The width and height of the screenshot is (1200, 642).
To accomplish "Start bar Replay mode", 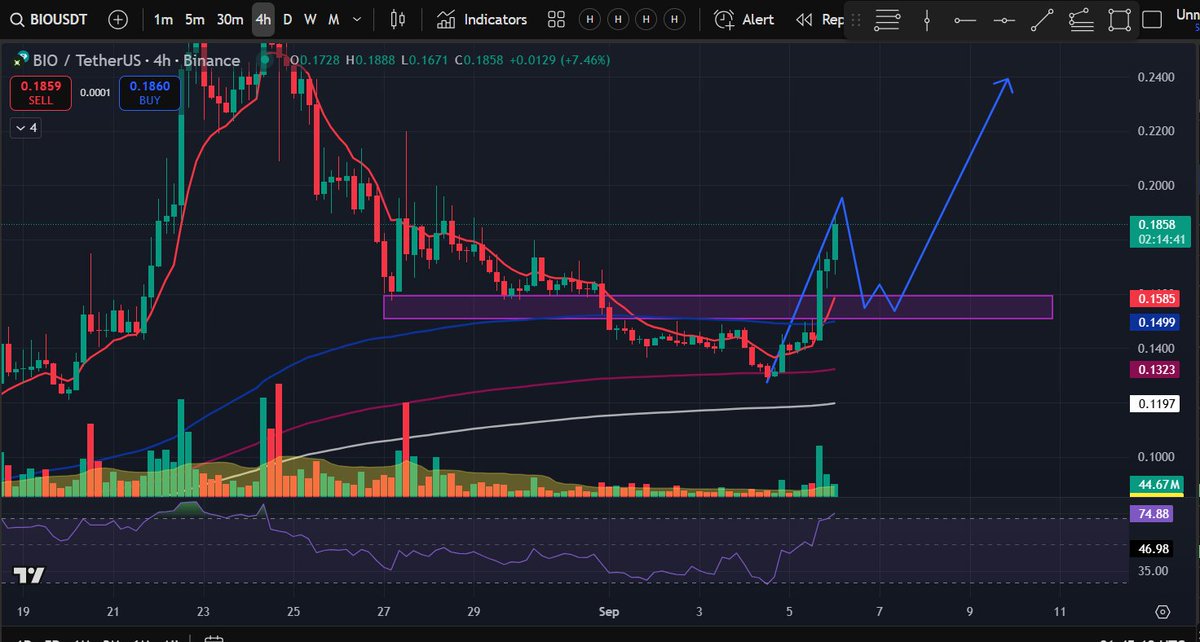I will (818, 19).
